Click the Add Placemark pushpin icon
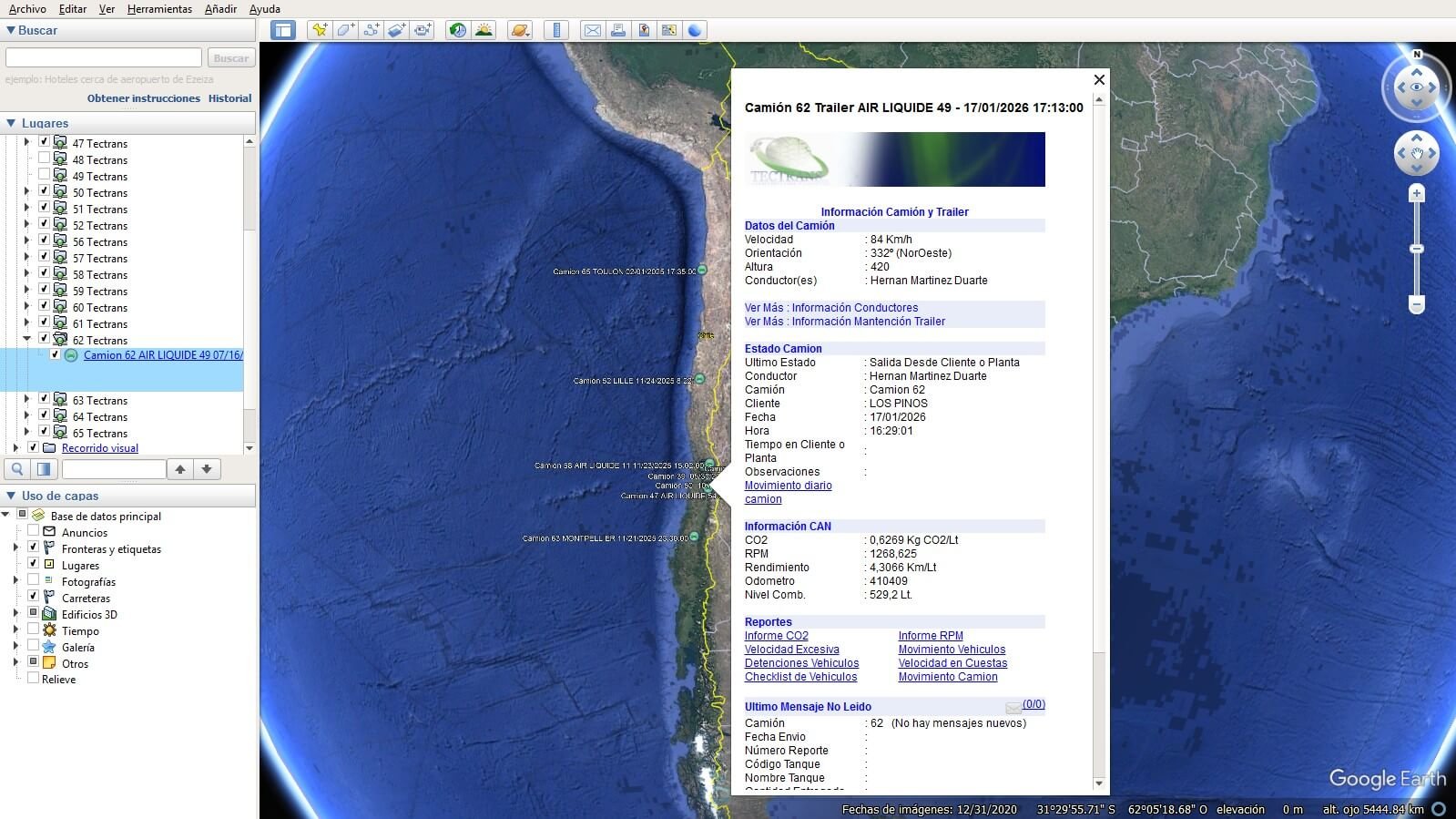This screenshot has height=819, width=1456. [x=319, y=30]
